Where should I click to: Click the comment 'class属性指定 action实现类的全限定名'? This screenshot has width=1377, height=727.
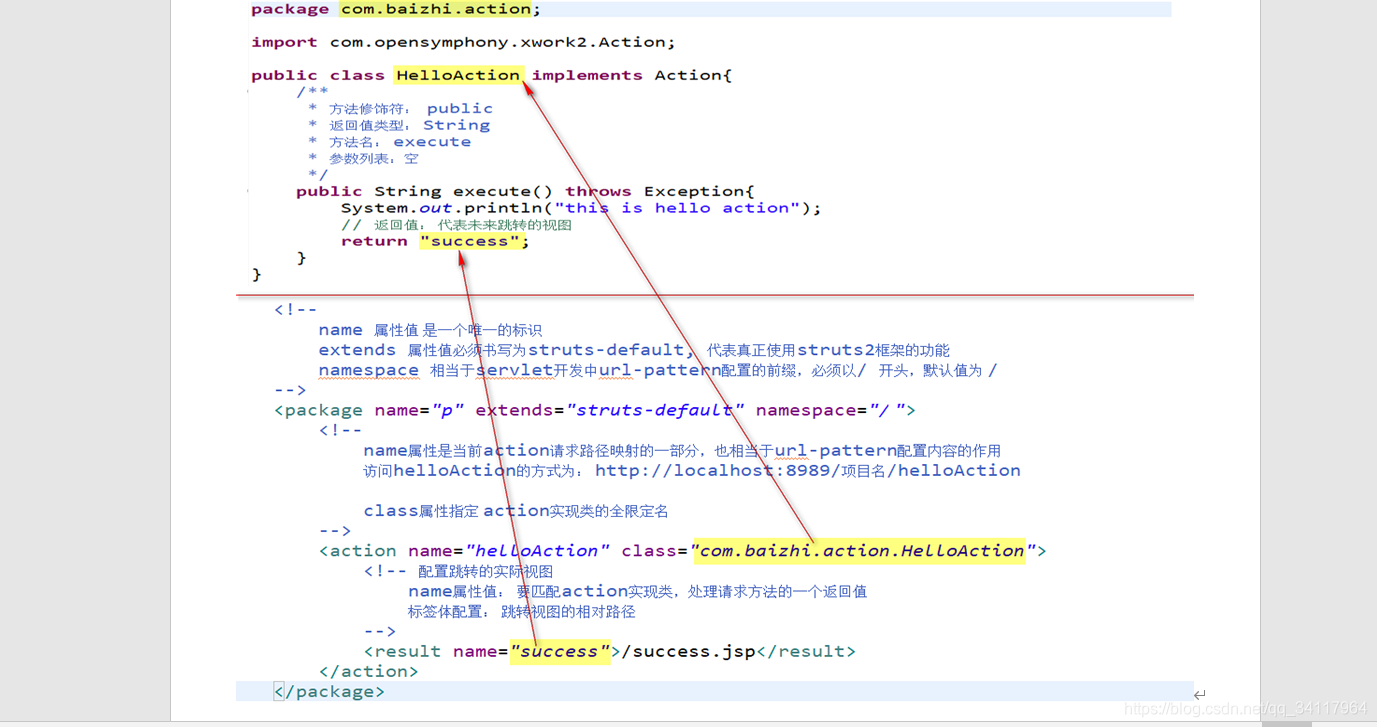[x=516, y=510]
